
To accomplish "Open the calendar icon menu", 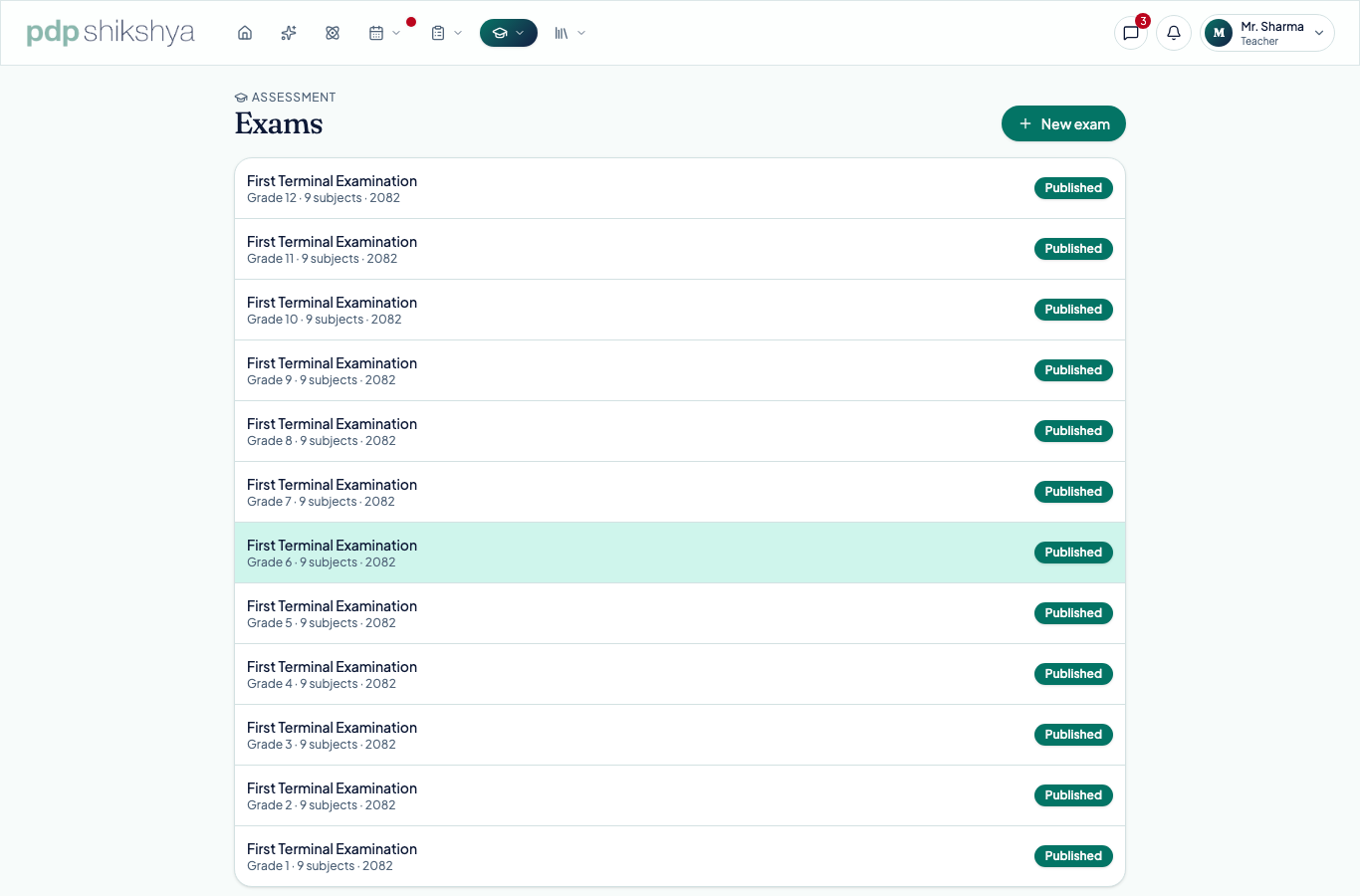I will pyautogui.click(x=384, y=33).
